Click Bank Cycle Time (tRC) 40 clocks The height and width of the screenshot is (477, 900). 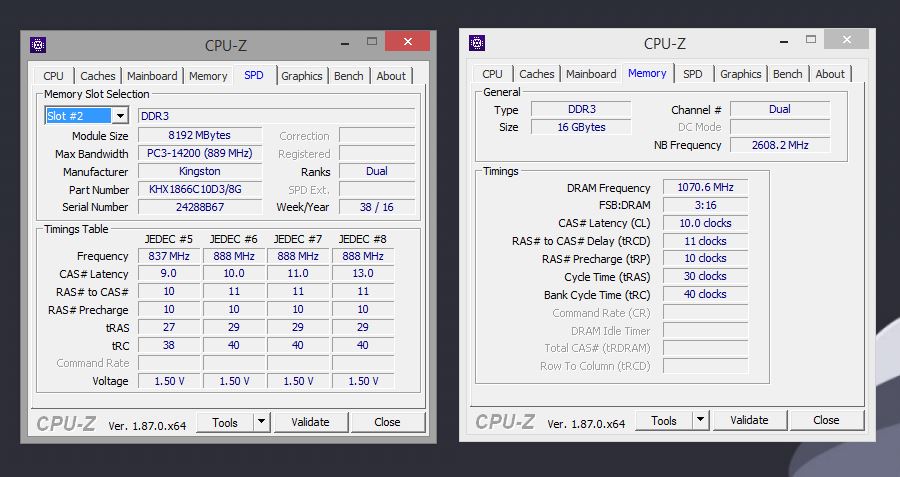[705, 294]
